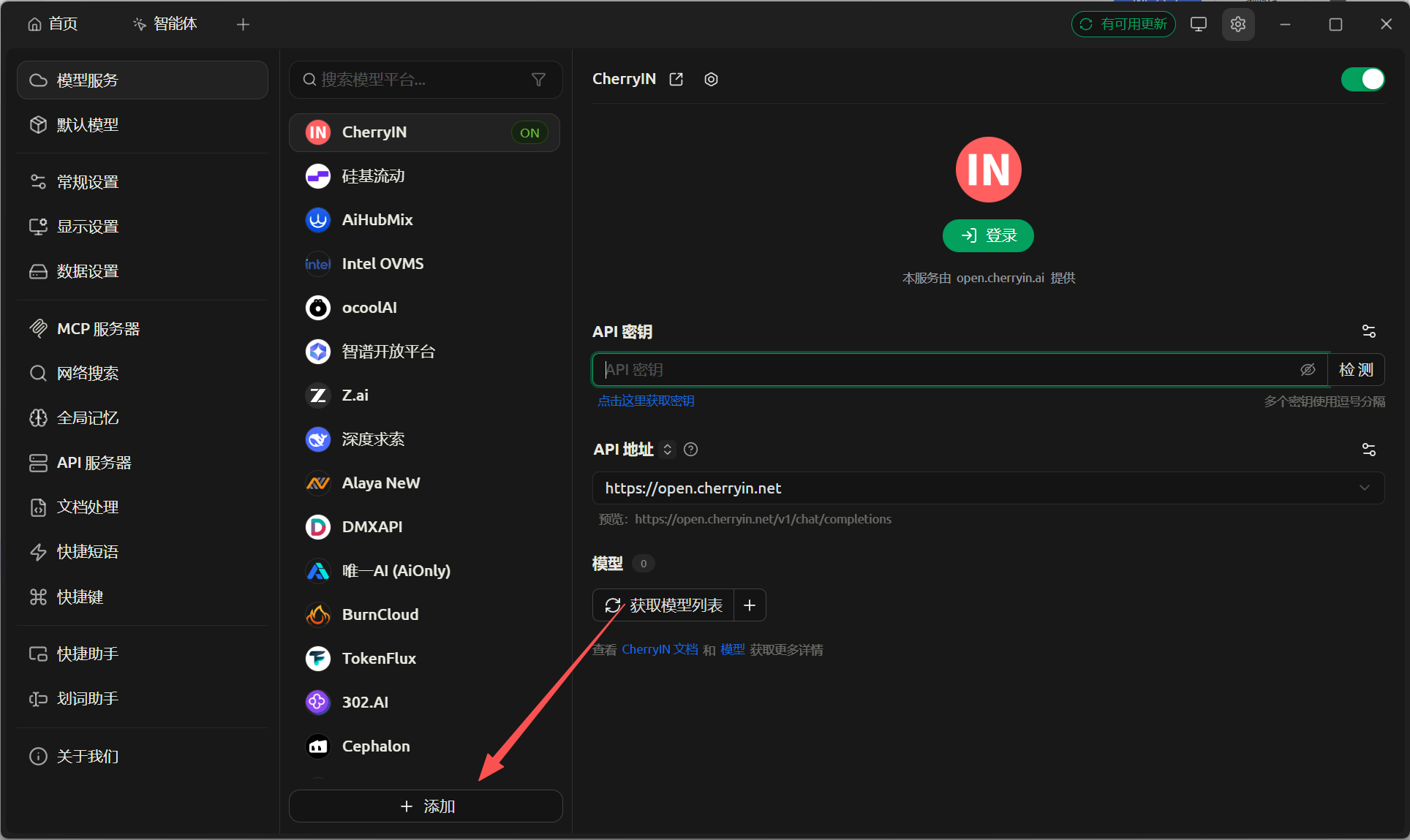Select 302.AI provider
This screenshot has height=840, width=1410.
(424, 703)
